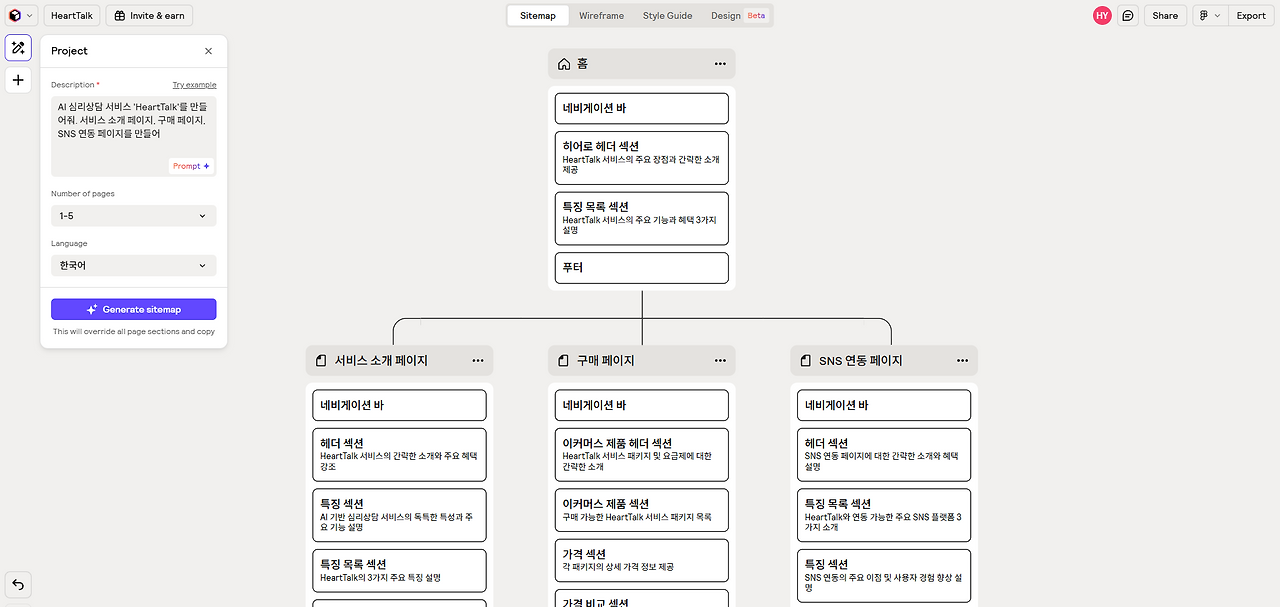1280x607 pixels.
Task: Open the Figma export dropdown
Action: (x=1210, y=15)
